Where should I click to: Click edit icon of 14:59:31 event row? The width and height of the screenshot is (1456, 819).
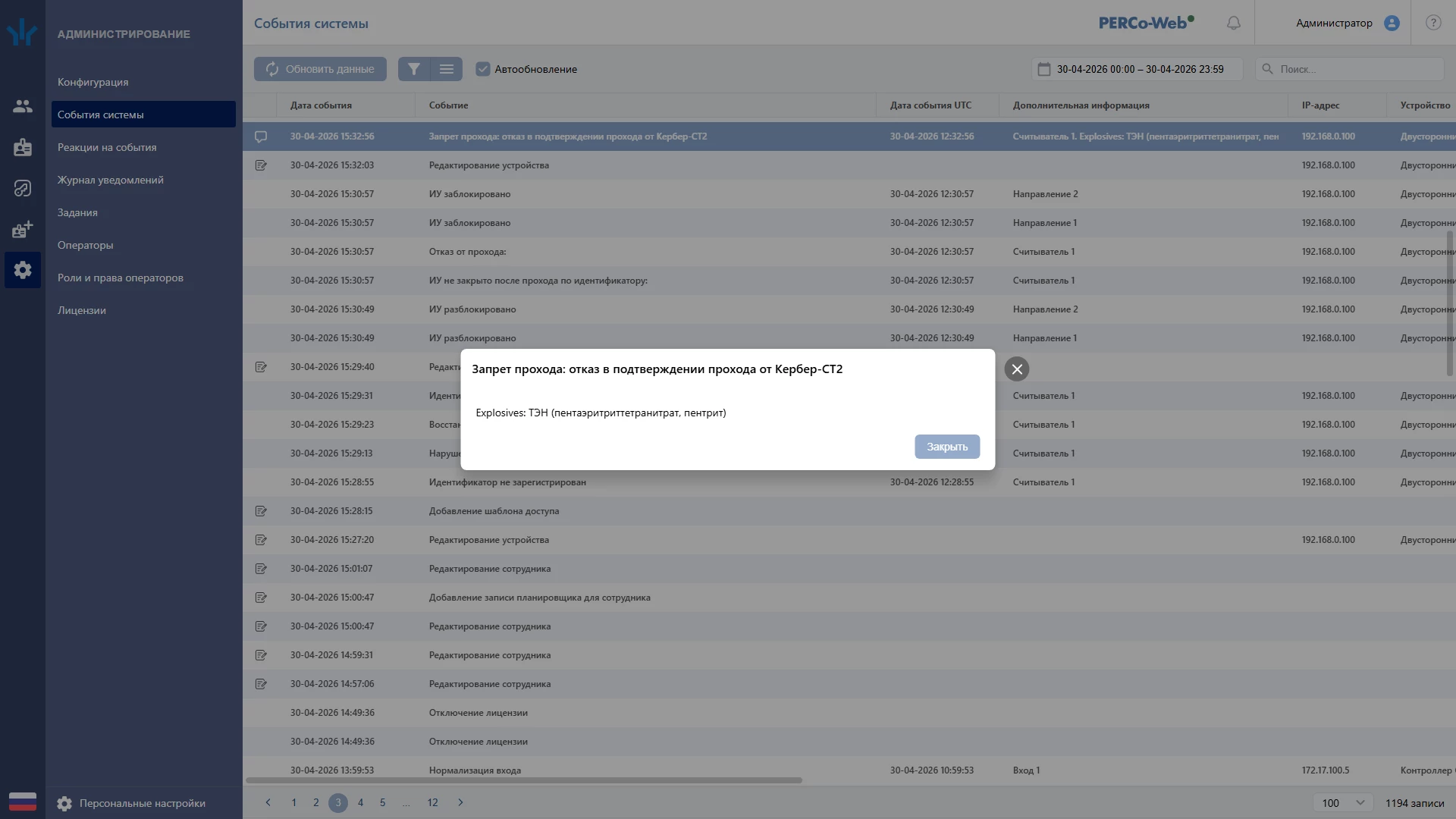(261, 655)
